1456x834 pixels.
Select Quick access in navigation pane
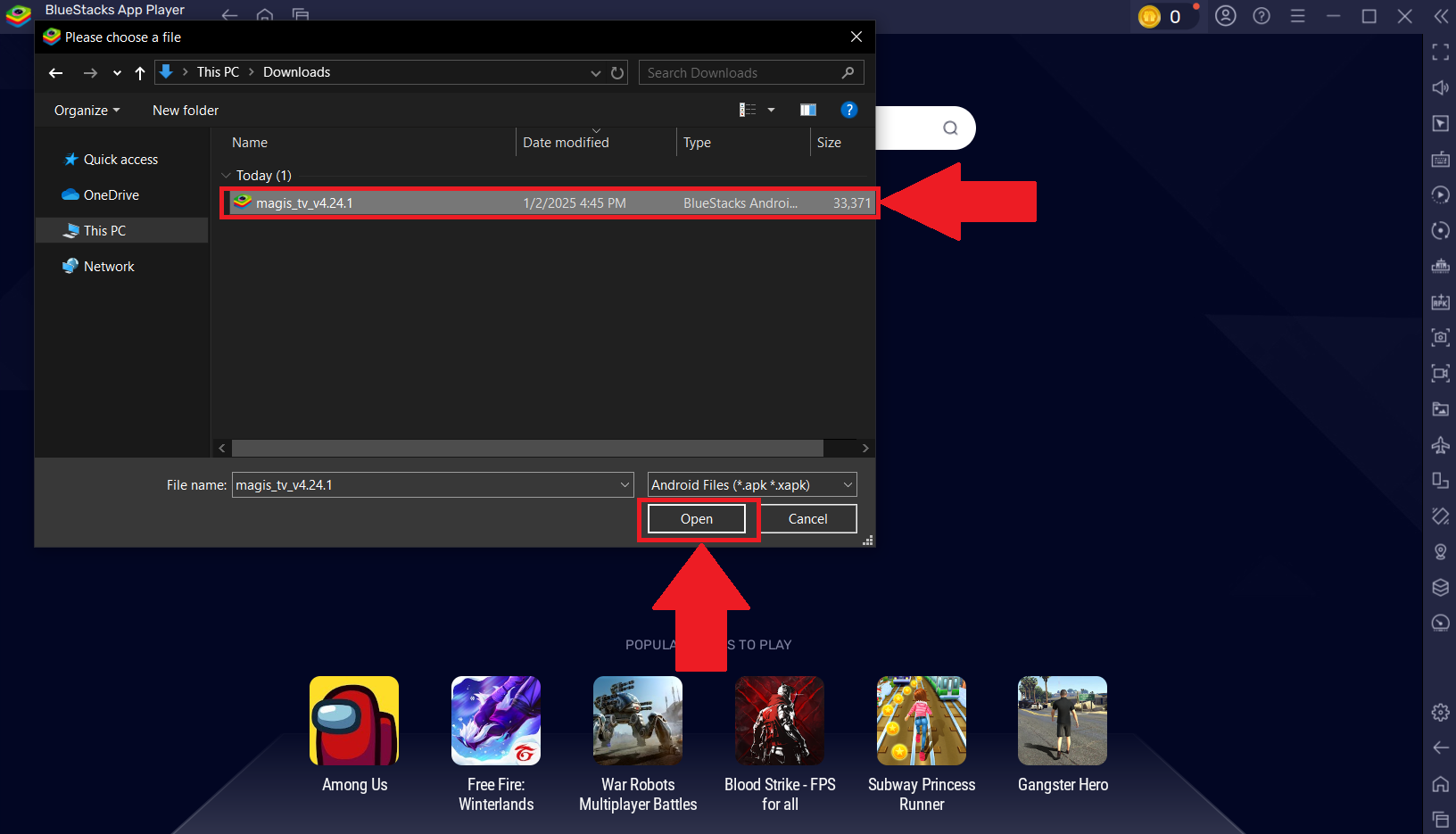pos(120,160)
